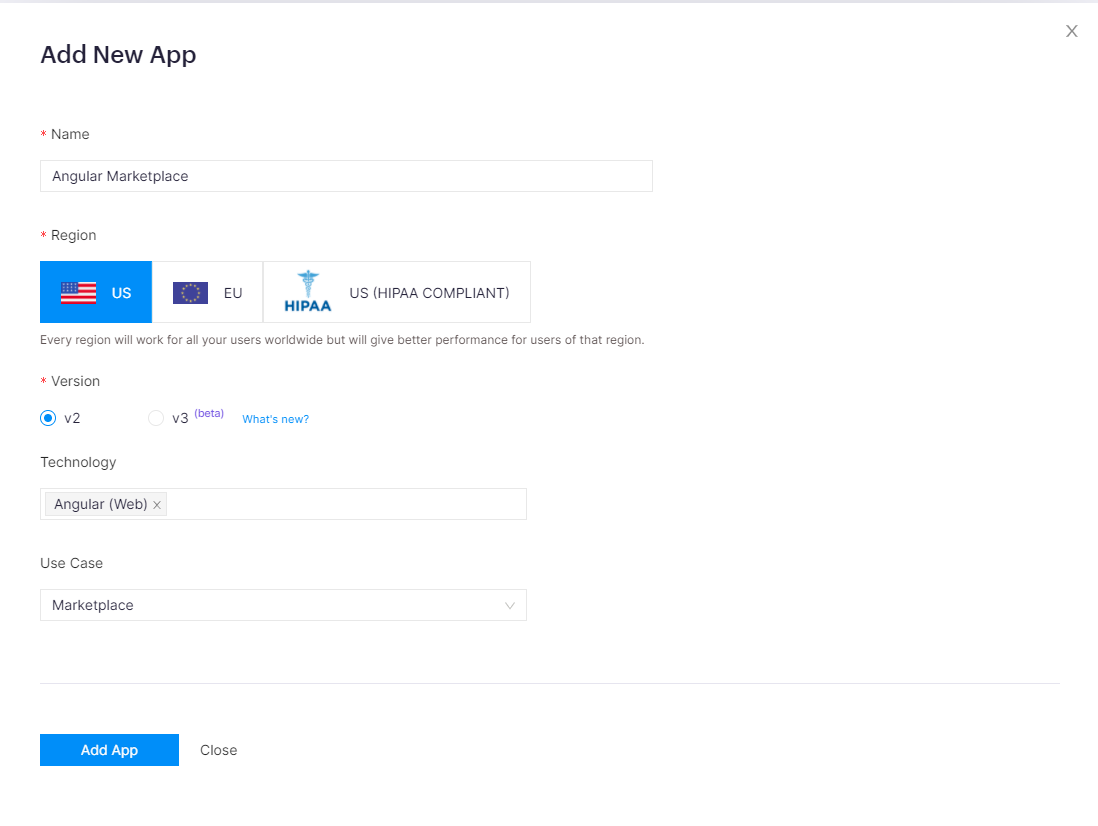Click the Name input field
This screenshot has height=826, width=1098.
346,176
